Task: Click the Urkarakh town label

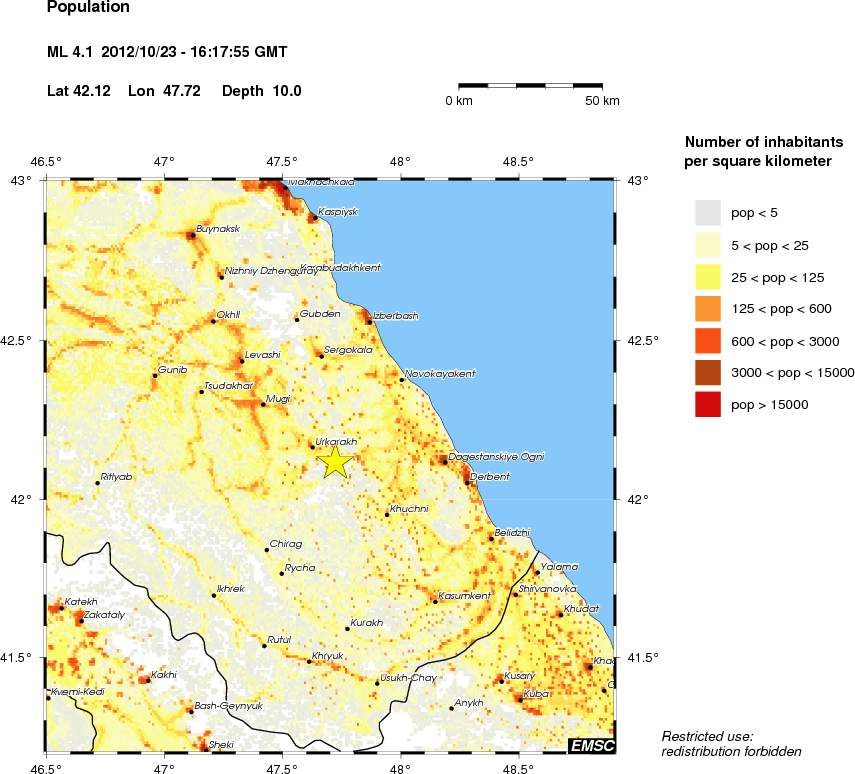Action: point(336,441)
